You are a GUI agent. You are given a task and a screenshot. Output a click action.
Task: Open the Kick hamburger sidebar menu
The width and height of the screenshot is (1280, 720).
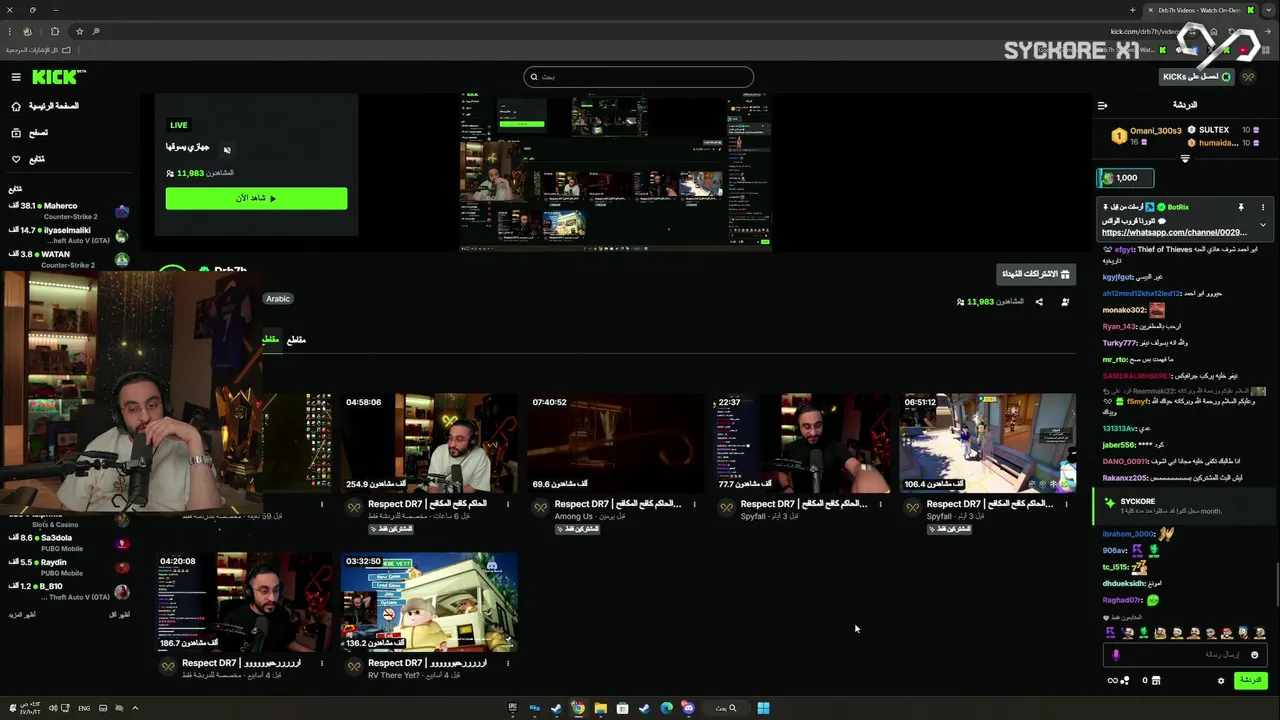16,77
